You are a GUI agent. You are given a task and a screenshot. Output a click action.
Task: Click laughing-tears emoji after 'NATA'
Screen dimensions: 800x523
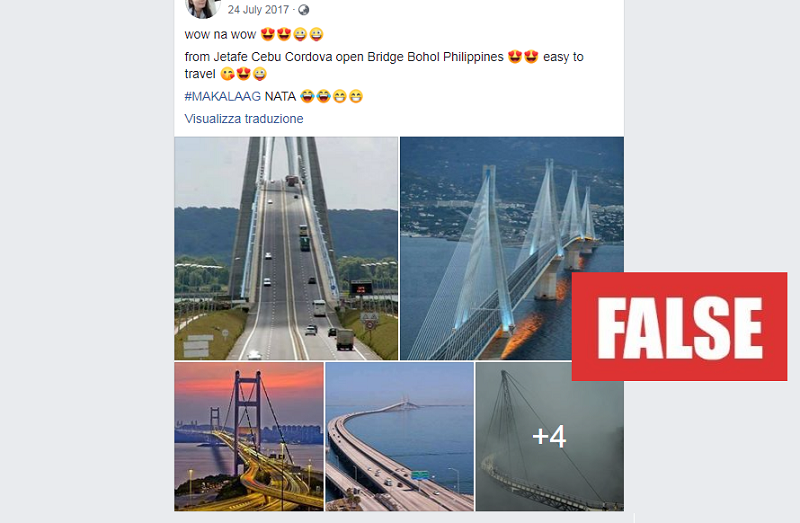point(307,96)
